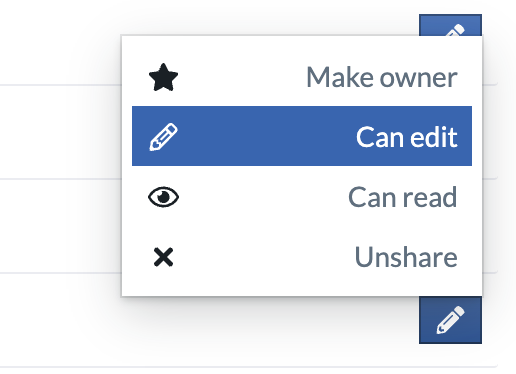516x374 pixels.
Task: Choose the highlighted Can edit option
Action: 302,136
